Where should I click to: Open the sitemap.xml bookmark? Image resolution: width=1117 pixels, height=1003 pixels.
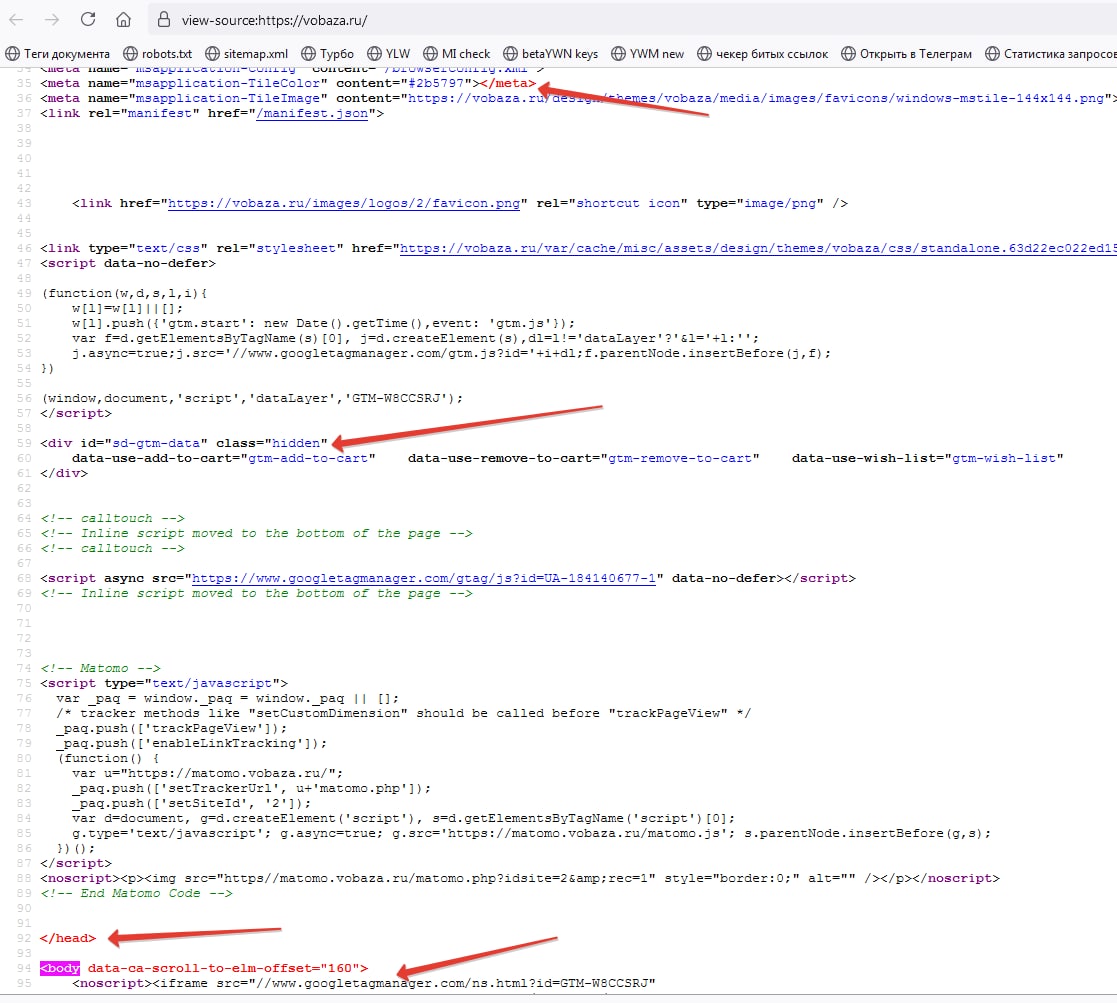(x=246, y=54)
